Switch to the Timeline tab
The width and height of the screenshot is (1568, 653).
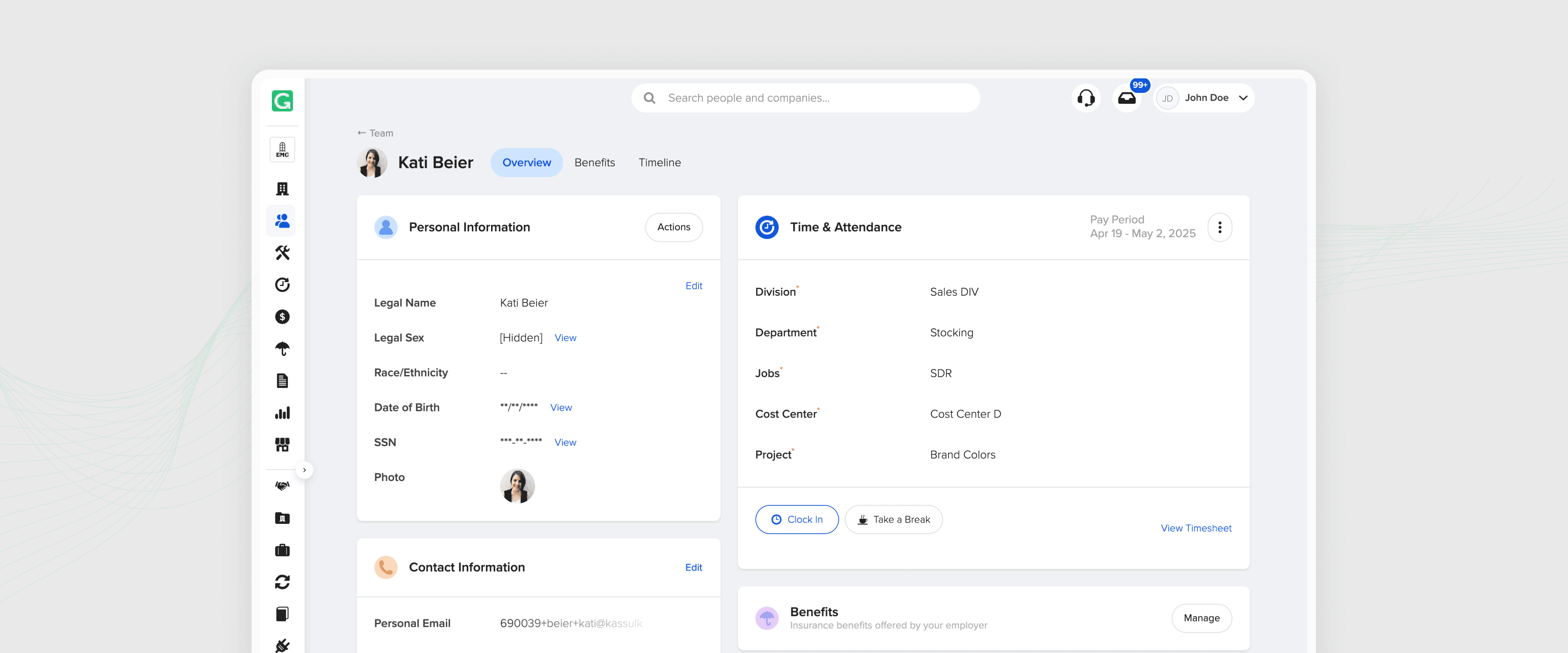pos(659,163)
